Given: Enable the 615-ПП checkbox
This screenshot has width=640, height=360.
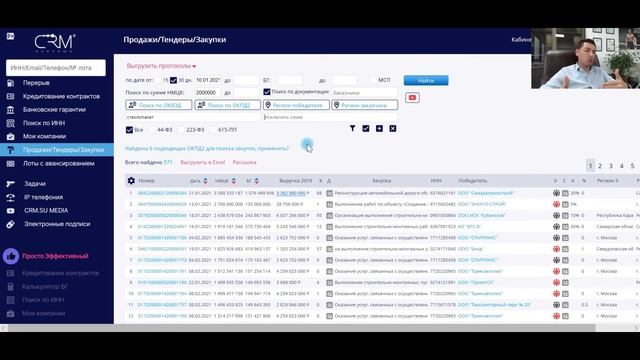Looking at the screenshot, I should coord(213,130).
